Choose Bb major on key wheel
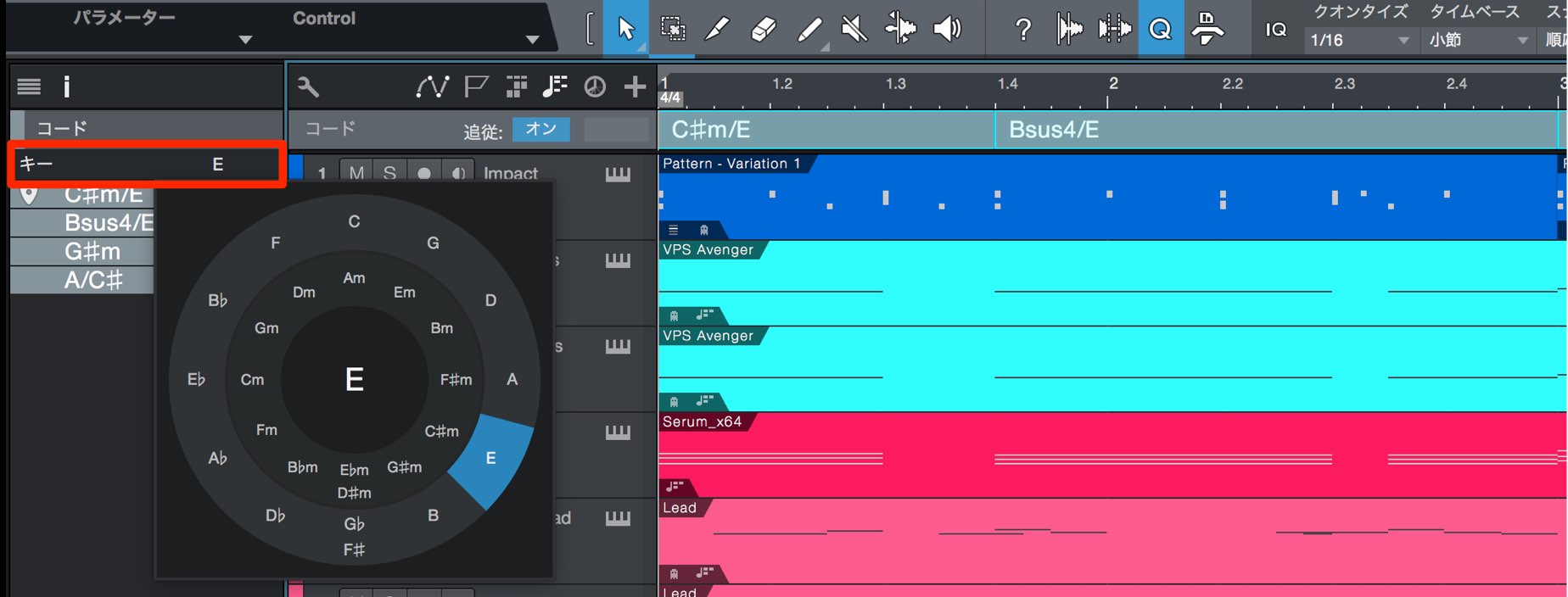Viewport: 1568px width, 597px height. pos(217,300)
